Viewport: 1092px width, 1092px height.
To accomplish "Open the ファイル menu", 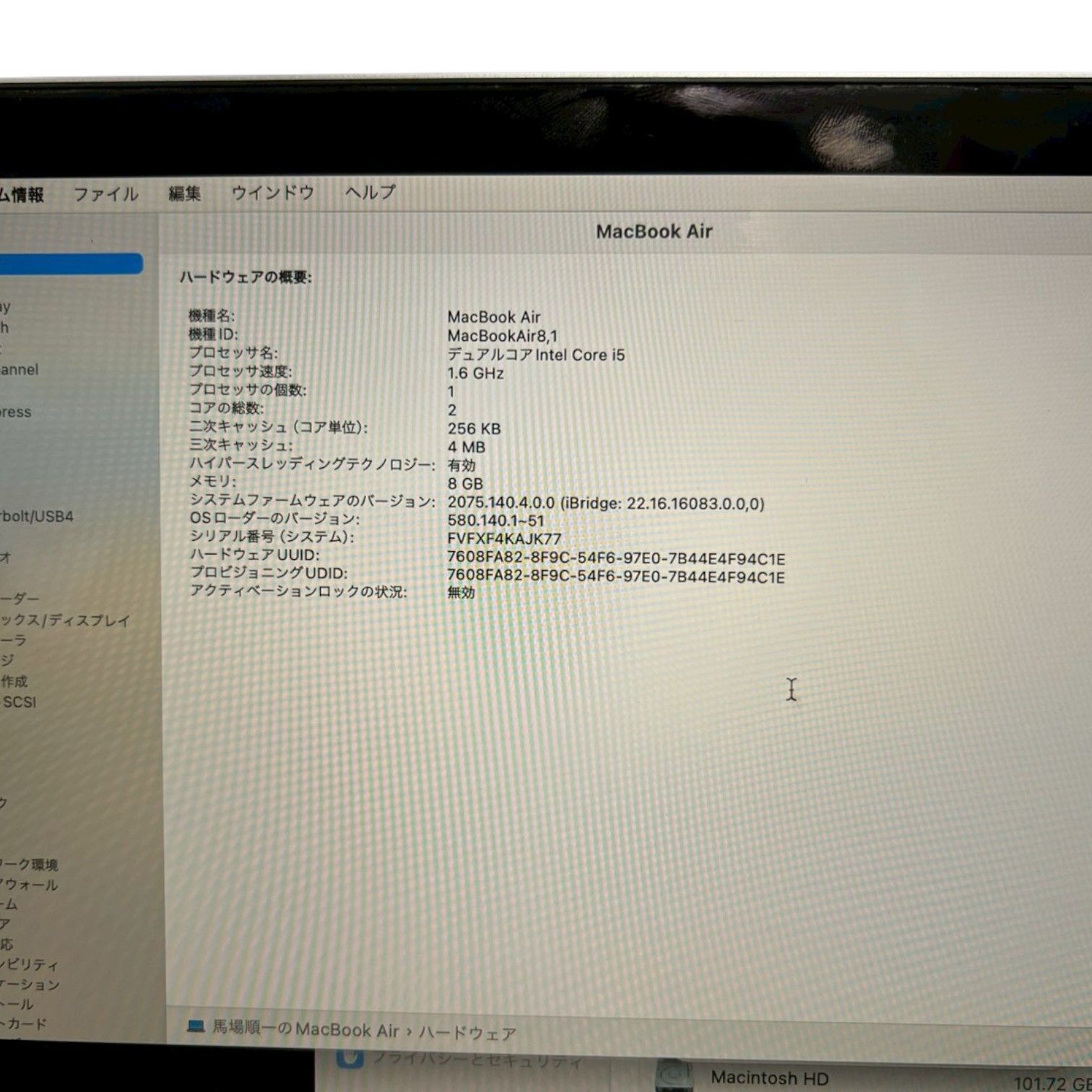I will click(x=108, y=194).
